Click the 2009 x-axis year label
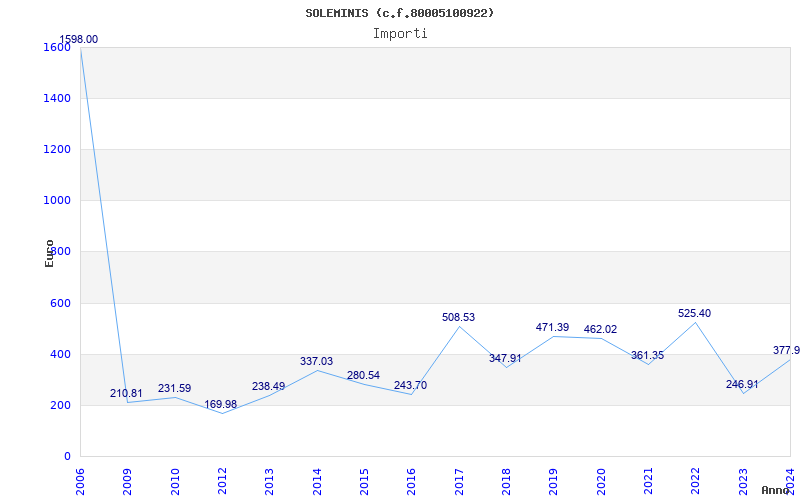 [127, 482]
